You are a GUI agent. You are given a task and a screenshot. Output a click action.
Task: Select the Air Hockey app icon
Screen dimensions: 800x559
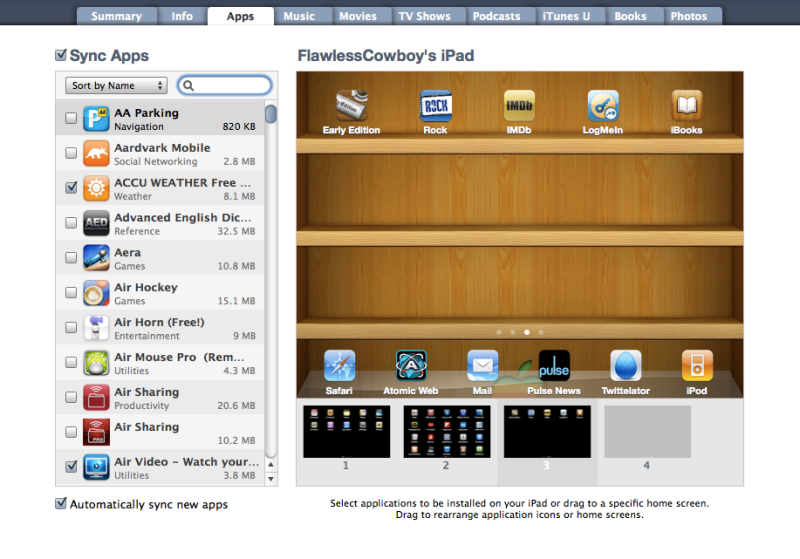tap(96, 293)
